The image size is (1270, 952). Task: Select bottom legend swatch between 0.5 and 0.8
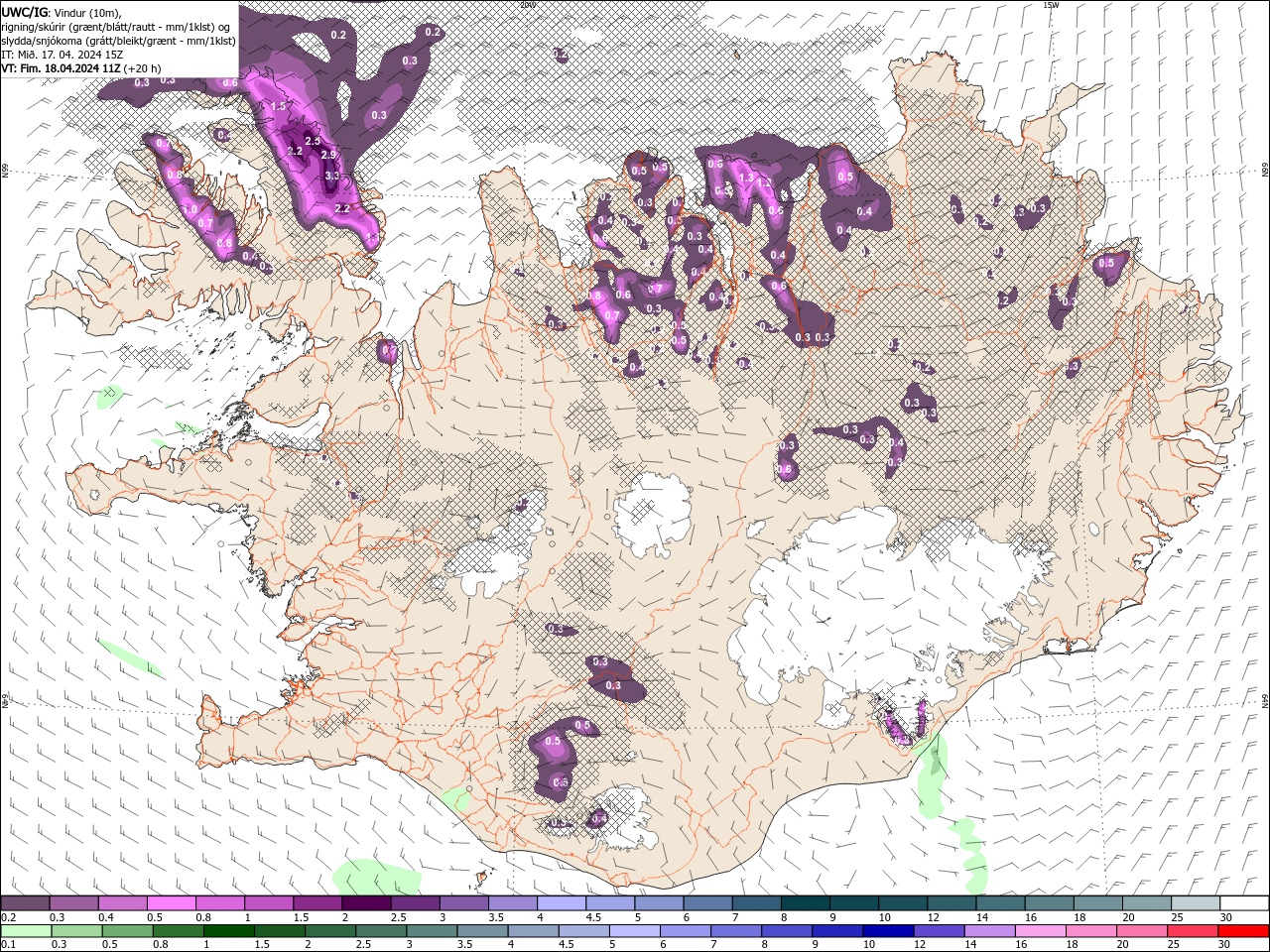point(127,930)
